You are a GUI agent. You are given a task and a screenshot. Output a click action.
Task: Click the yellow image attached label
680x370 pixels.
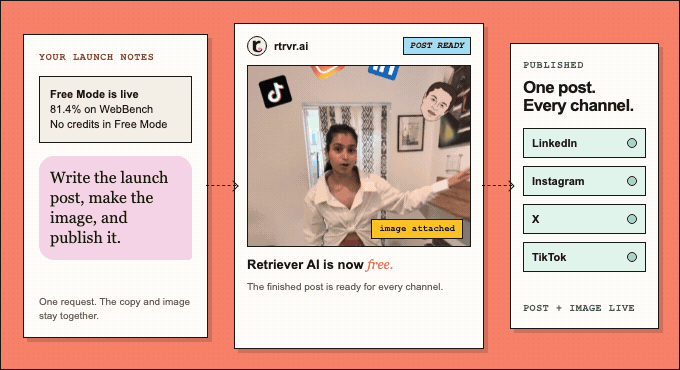[417, 229]
